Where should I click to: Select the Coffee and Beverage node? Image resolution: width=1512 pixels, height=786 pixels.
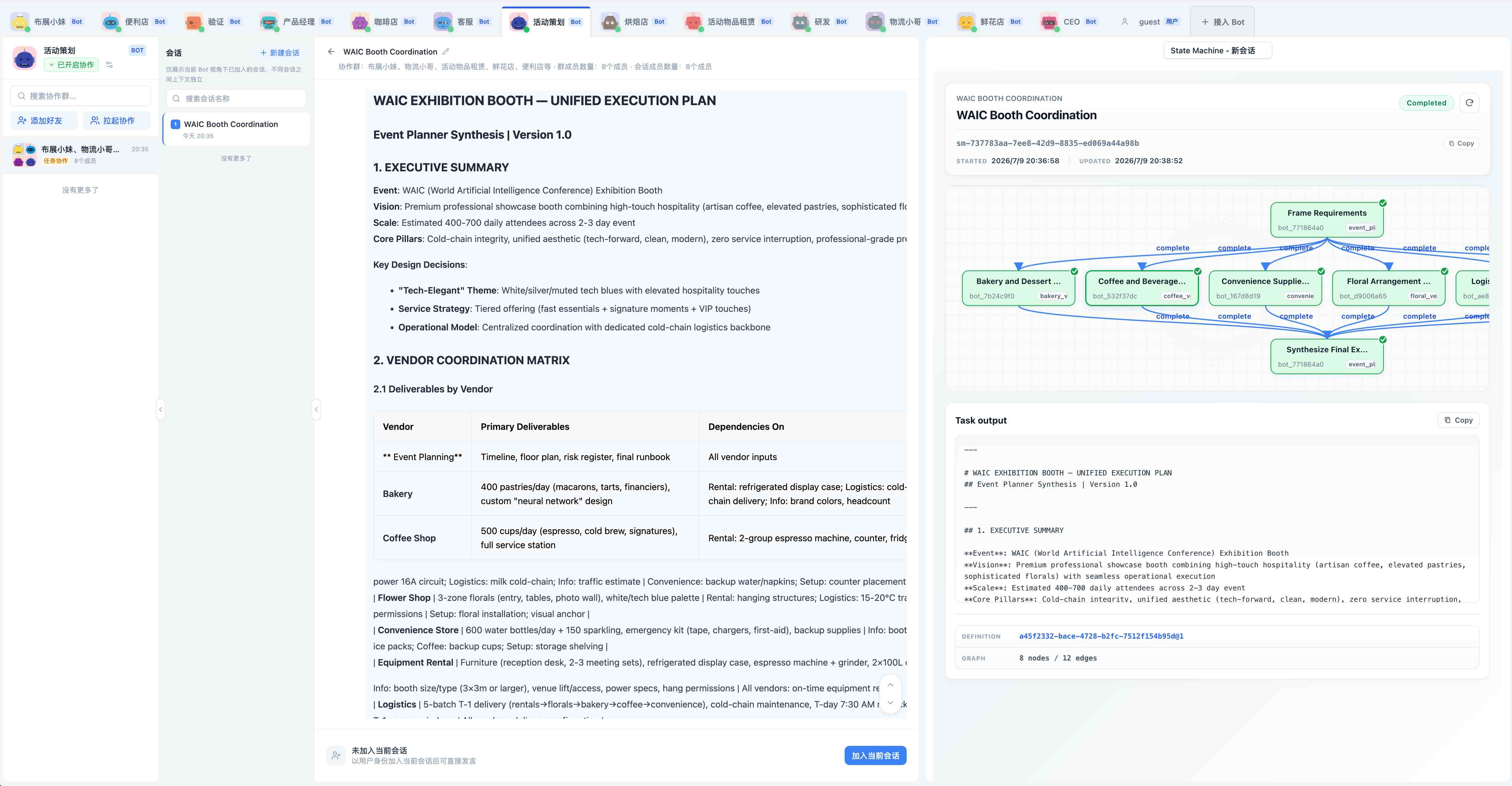pyautogui.click(x=1141, y=288)
